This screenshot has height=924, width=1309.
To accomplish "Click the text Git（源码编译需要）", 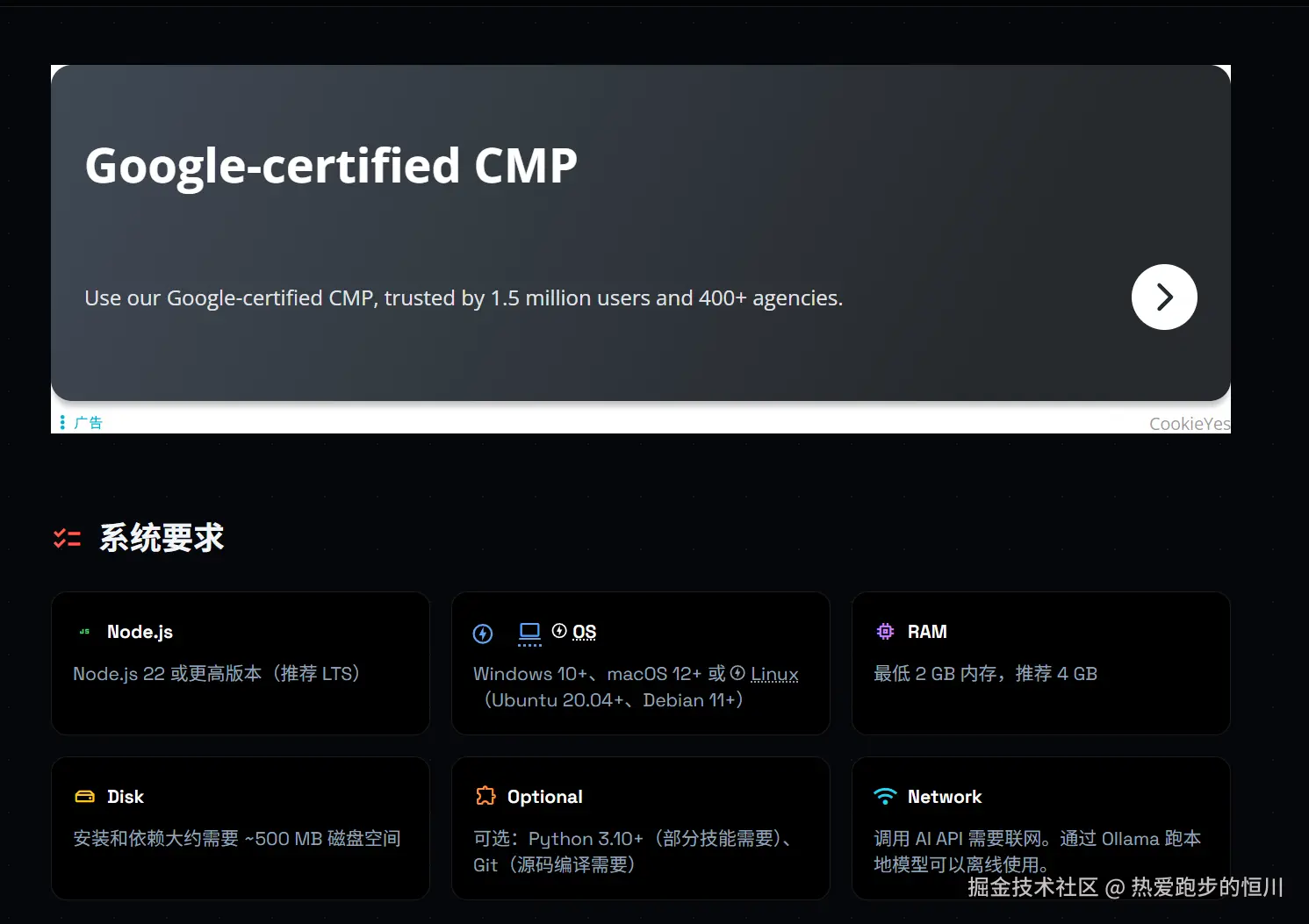I will coord(554,865).
